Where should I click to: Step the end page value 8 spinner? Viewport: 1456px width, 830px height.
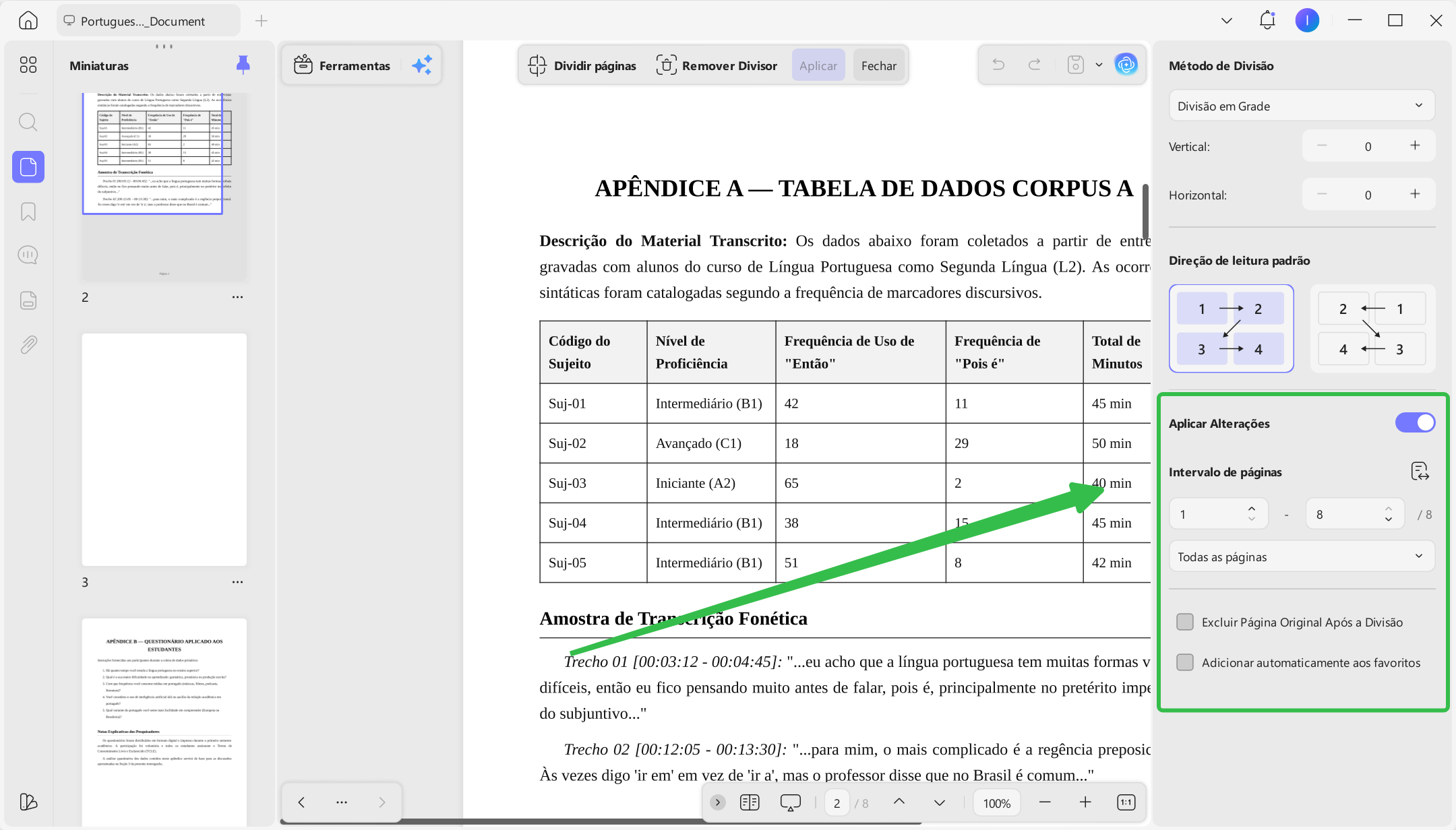pyautogui.click(x=1389, y=514)
